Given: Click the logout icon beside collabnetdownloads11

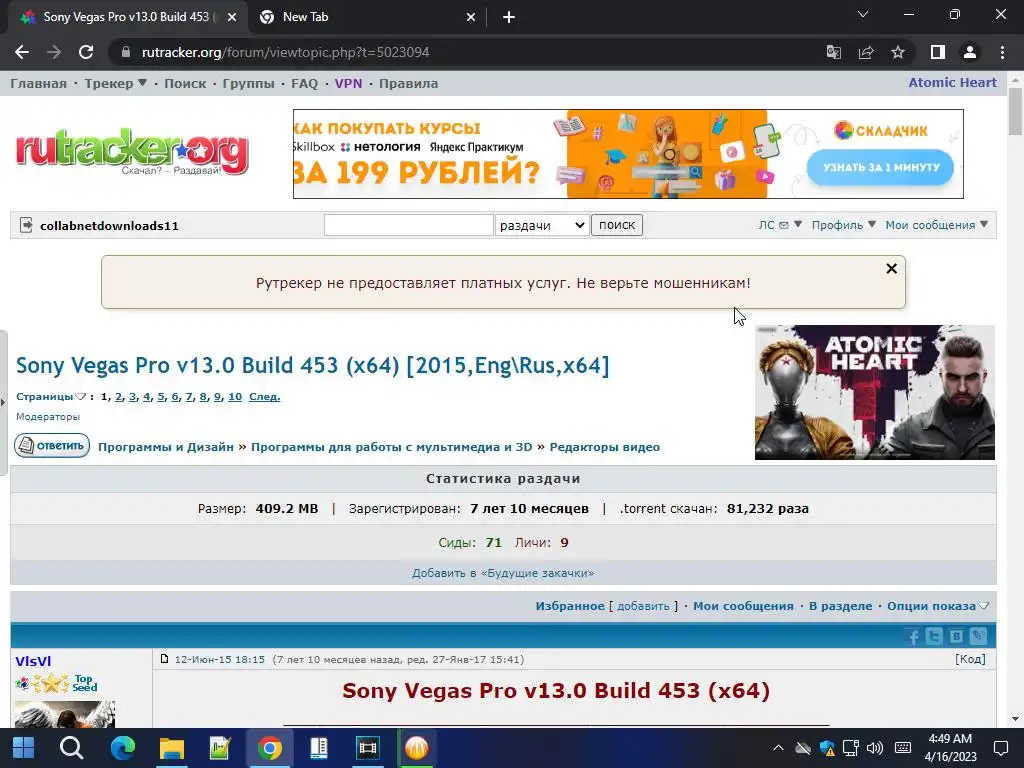Looking at the screenshot, I should (x=26, y=225).
